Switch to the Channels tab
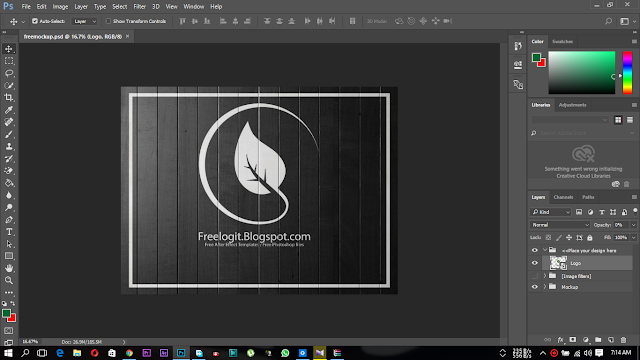640x360 pixels. [563, 197]
